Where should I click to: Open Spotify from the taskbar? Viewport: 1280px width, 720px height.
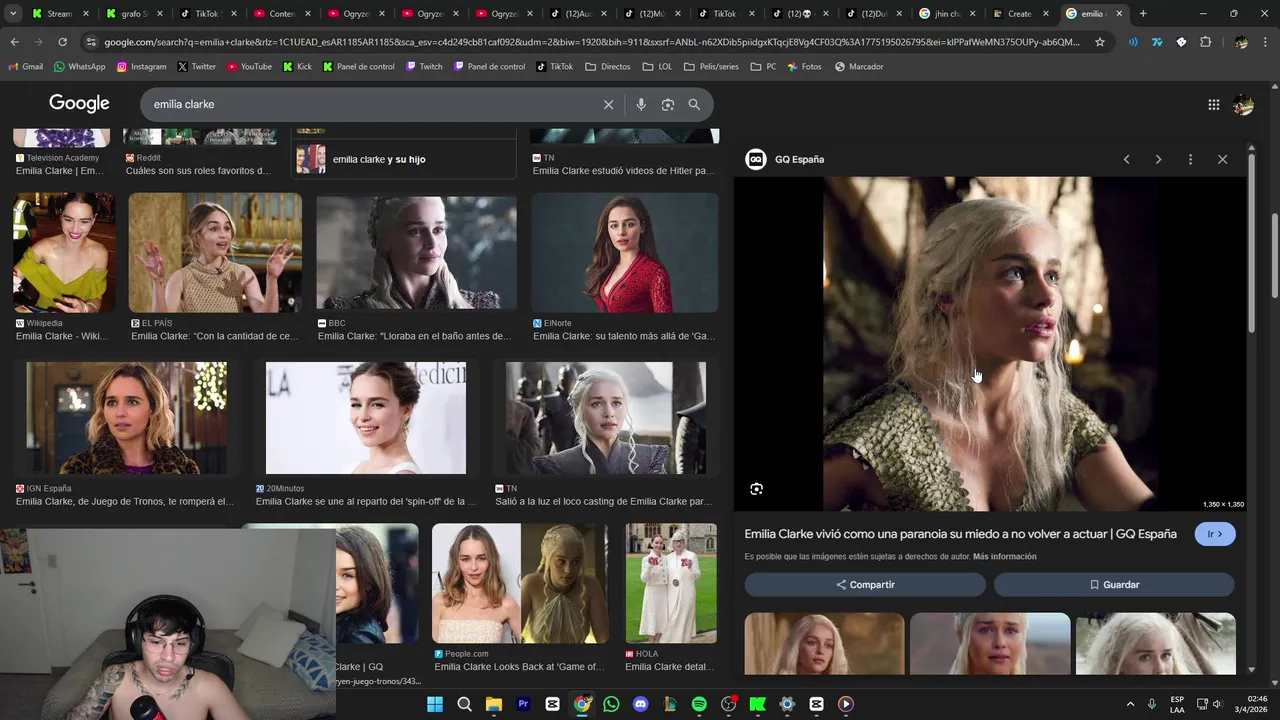tap(699, 704)
